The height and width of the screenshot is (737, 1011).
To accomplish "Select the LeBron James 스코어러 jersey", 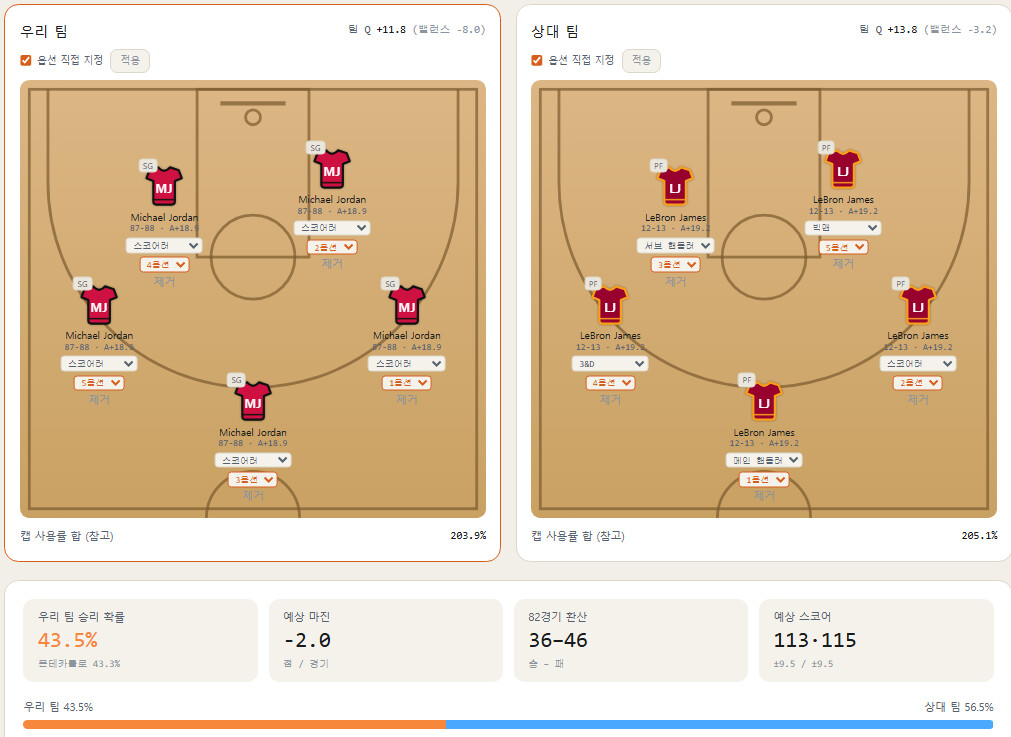I will [918, 306].
